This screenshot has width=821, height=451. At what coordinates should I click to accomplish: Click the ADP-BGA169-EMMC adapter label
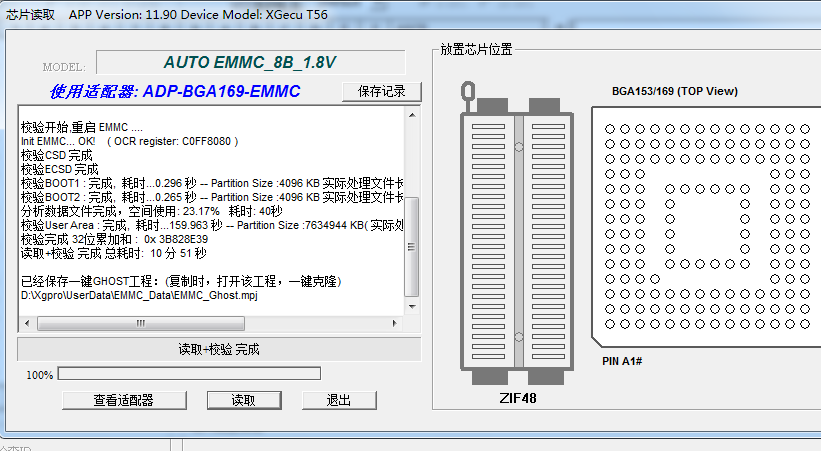[175, 92]
